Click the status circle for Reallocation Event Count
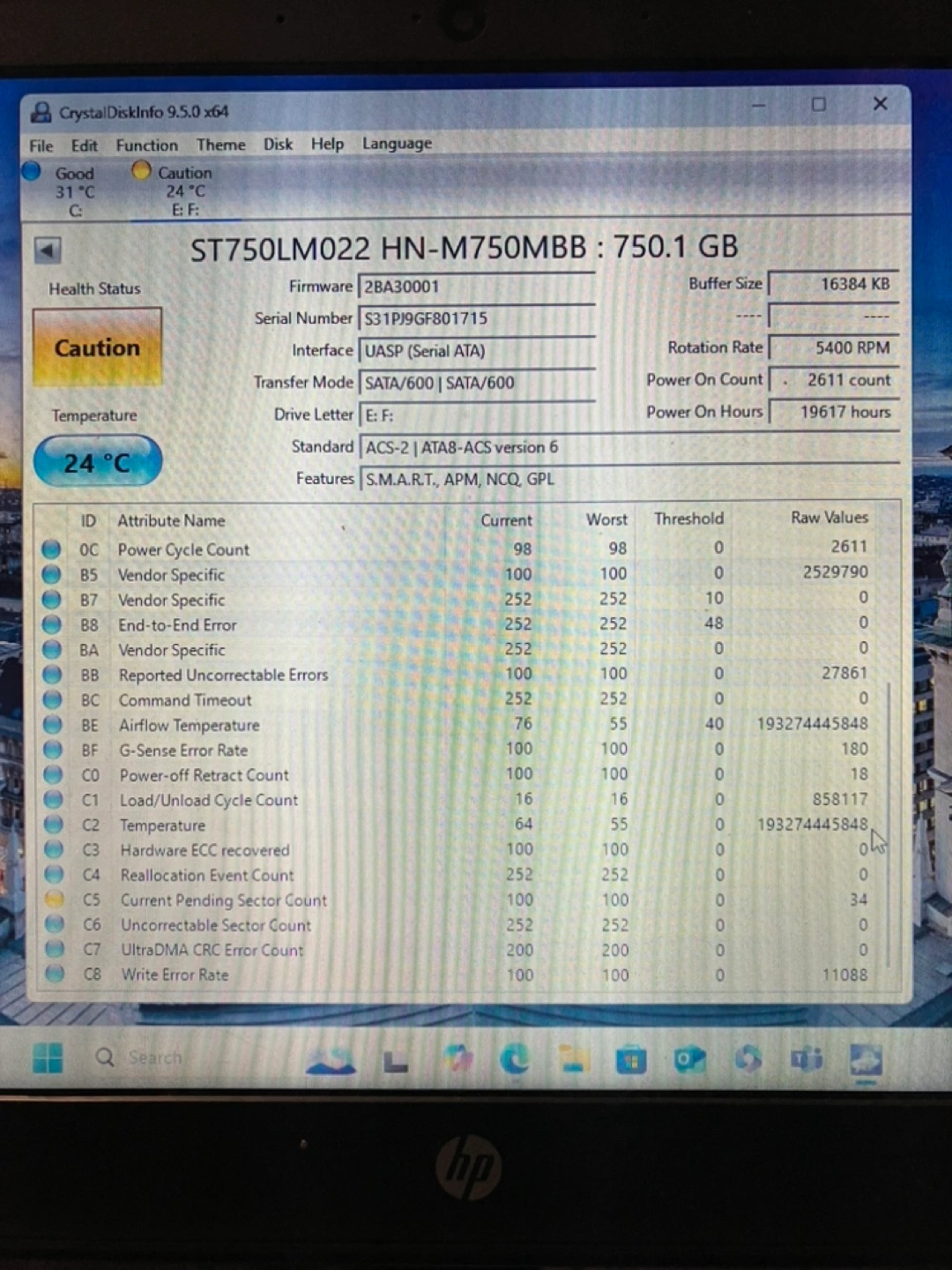This screenshot has height=1270, width=952. [55, 875]
